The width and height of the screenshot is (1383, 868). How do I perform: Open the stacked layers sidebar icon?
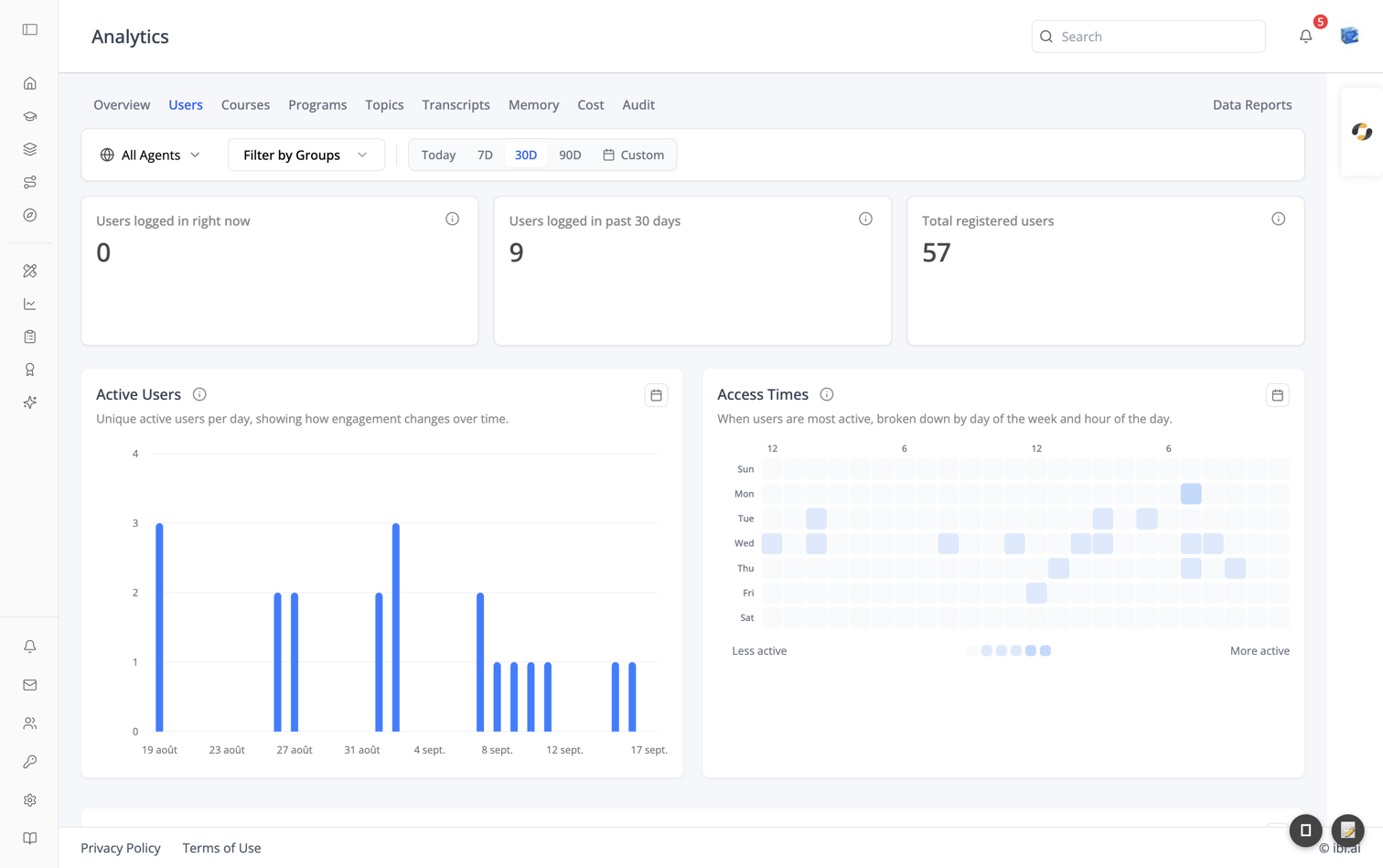30,149
